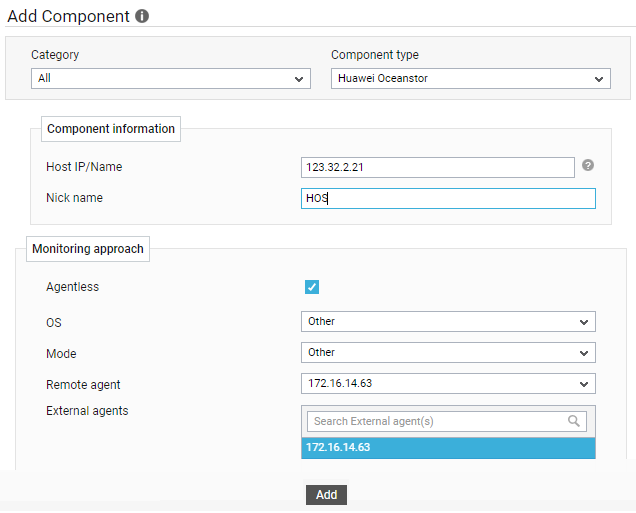Image resolution: width=636 pixels, height=513 pixels.
Task: Uncheck the Agentless checkbox
Action: point(312,287)
